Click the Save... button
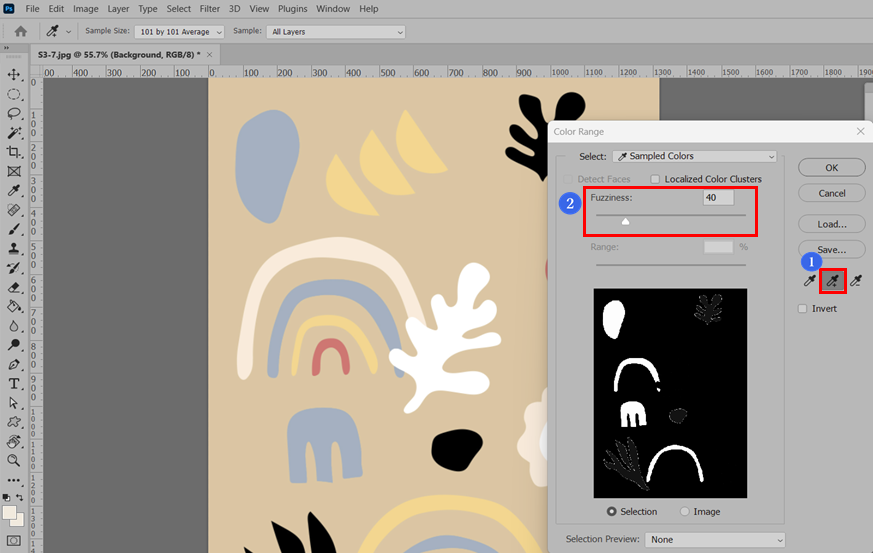873x553 pixels. (831, 249)
